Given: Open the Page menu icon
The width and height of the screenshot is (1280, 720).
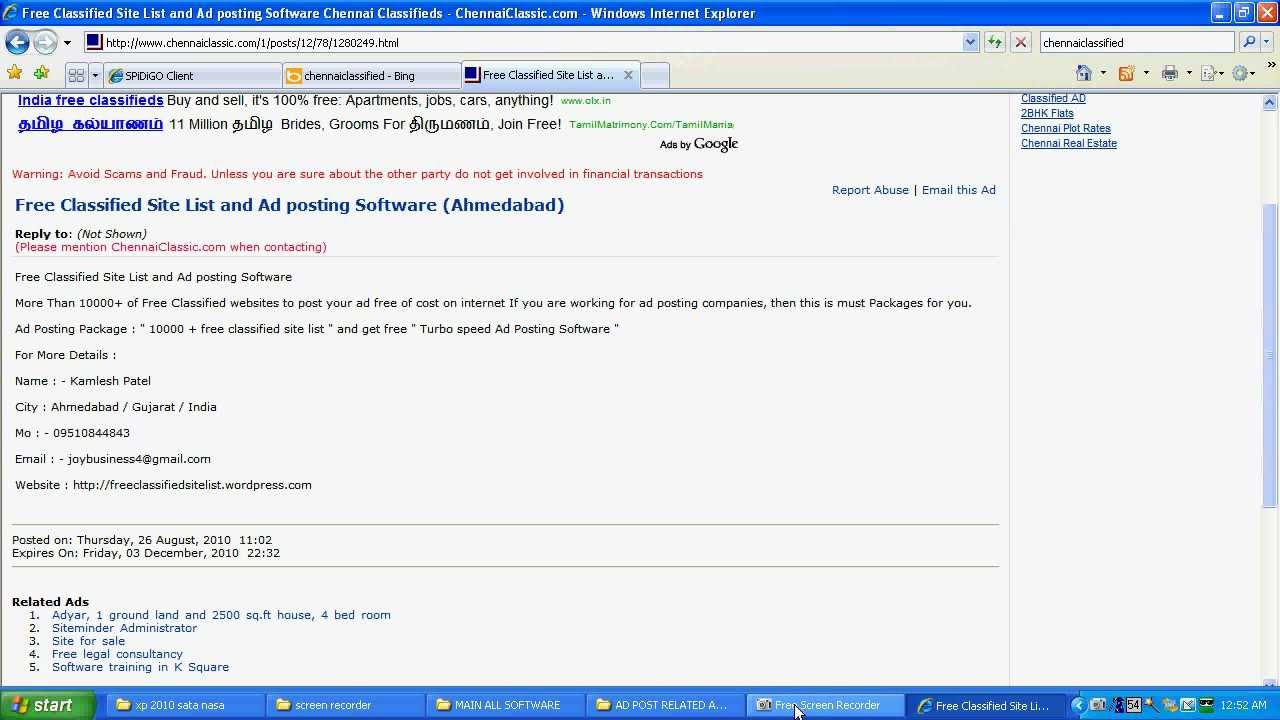Looking at the screenshot, I should [x=1211, y=73].
